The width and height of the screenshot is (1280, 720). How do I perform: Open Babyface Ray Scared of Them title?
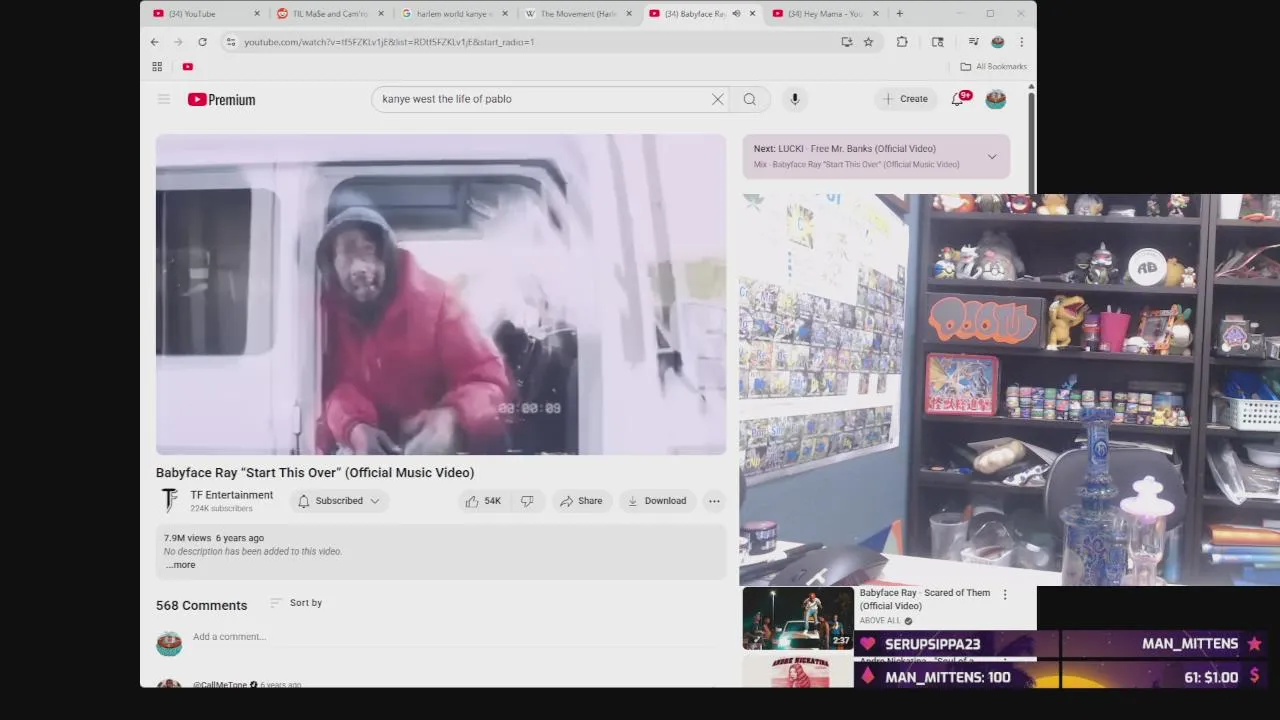pos(925,599)
